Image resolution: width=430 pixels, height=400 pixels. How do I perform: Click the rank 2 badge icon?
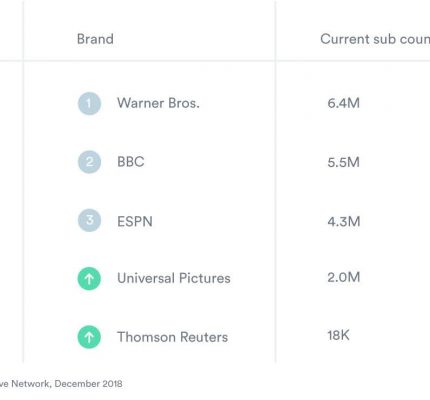coord(89,162)
